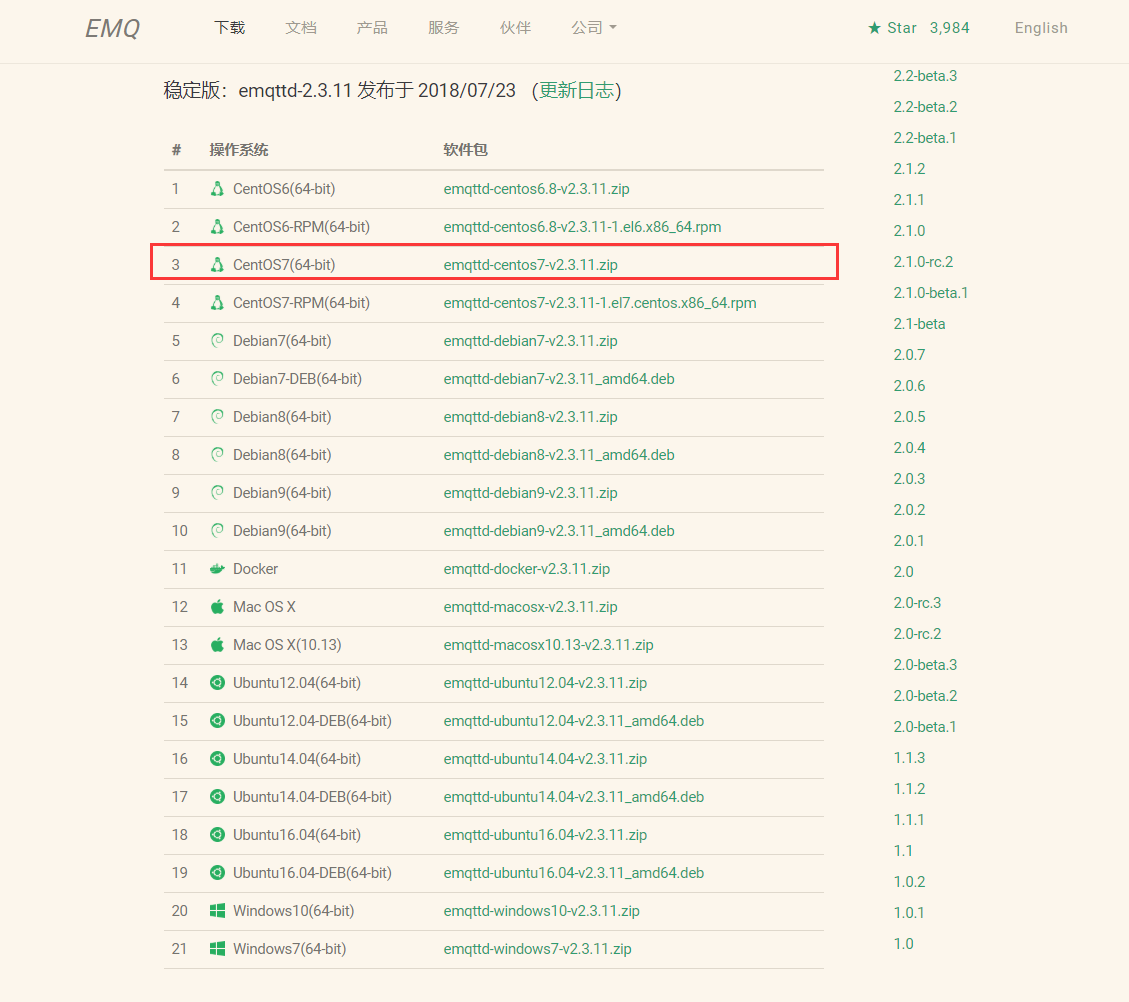This screenshot has height=1002, width=1129.
Task: Download the CentOS6 el6.x86_64.rpm package
Action: point(583,227)
